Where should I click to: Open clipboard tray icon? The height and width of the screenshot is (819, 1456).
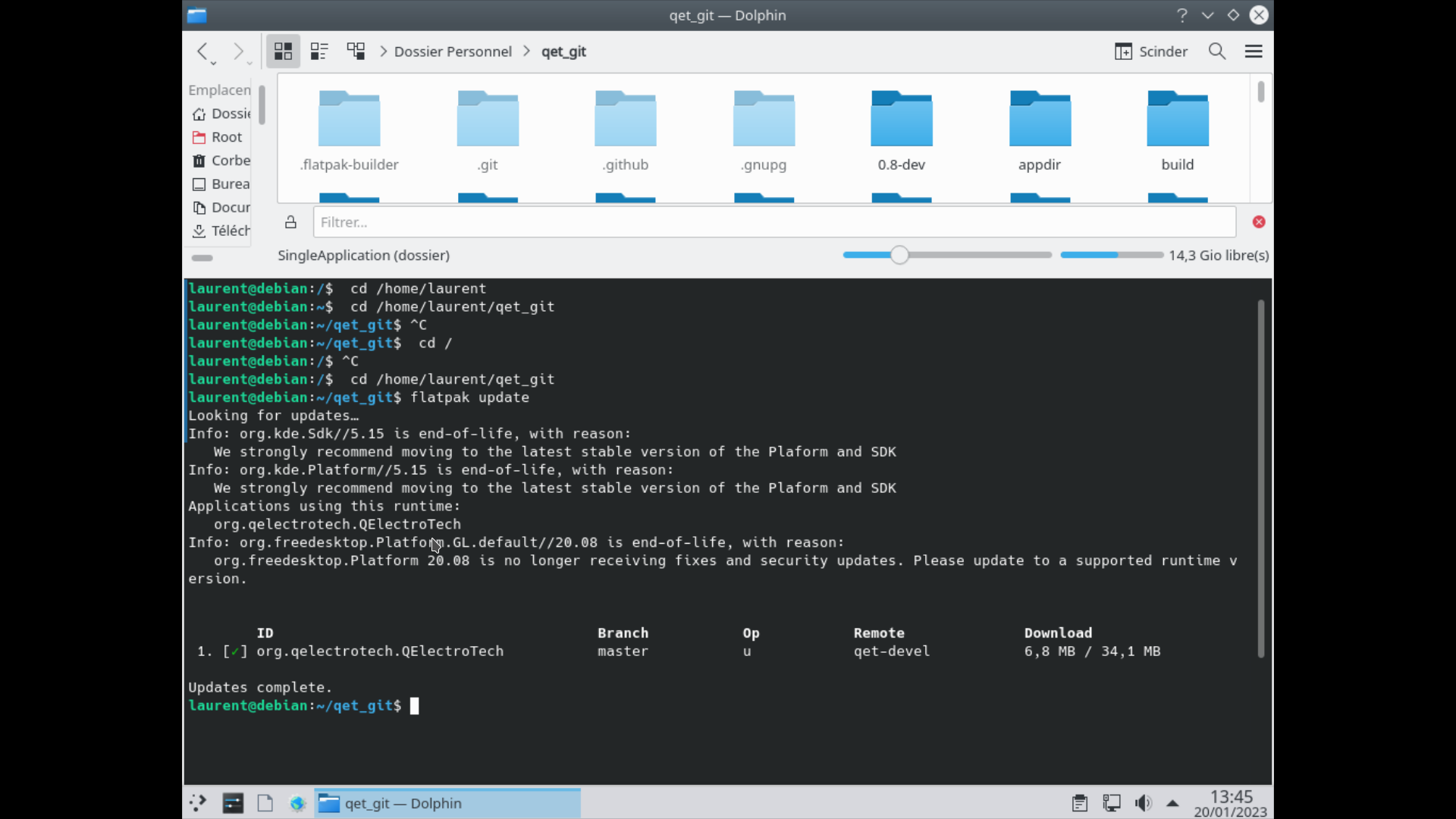(1080, 803)
